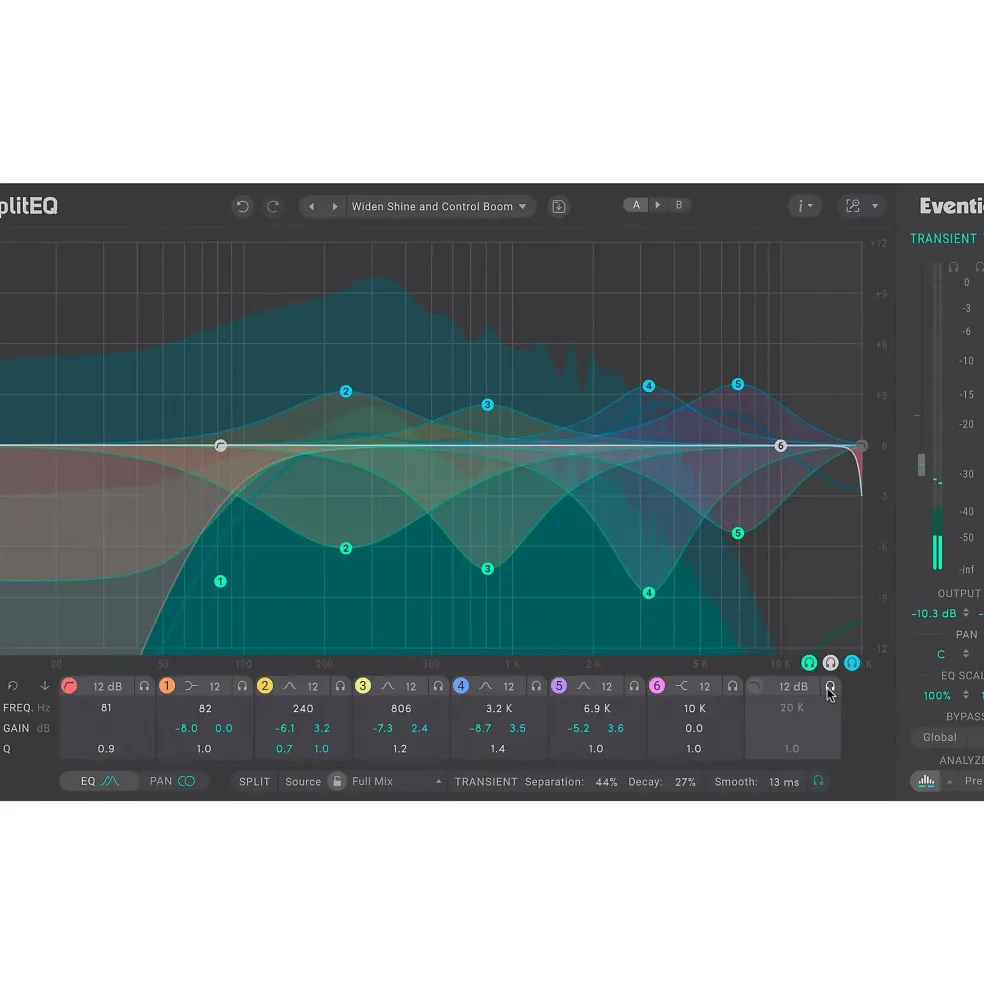Switch to the EQ view tab
Viewport: 984px width, 985px height.
(x=99, y=781)
